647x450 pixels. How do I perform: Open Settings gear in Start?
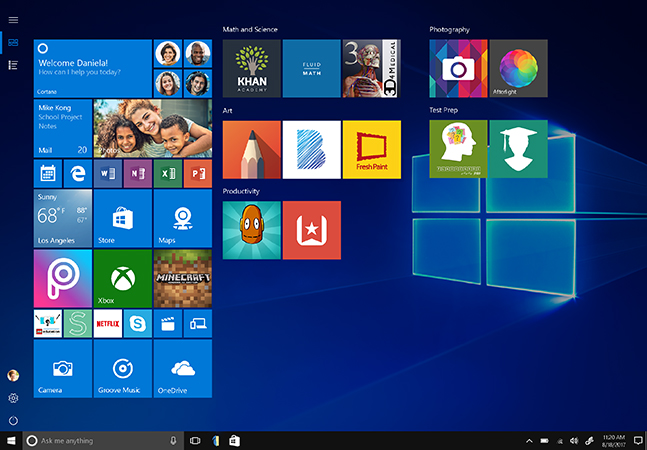(x=13, y=398)
